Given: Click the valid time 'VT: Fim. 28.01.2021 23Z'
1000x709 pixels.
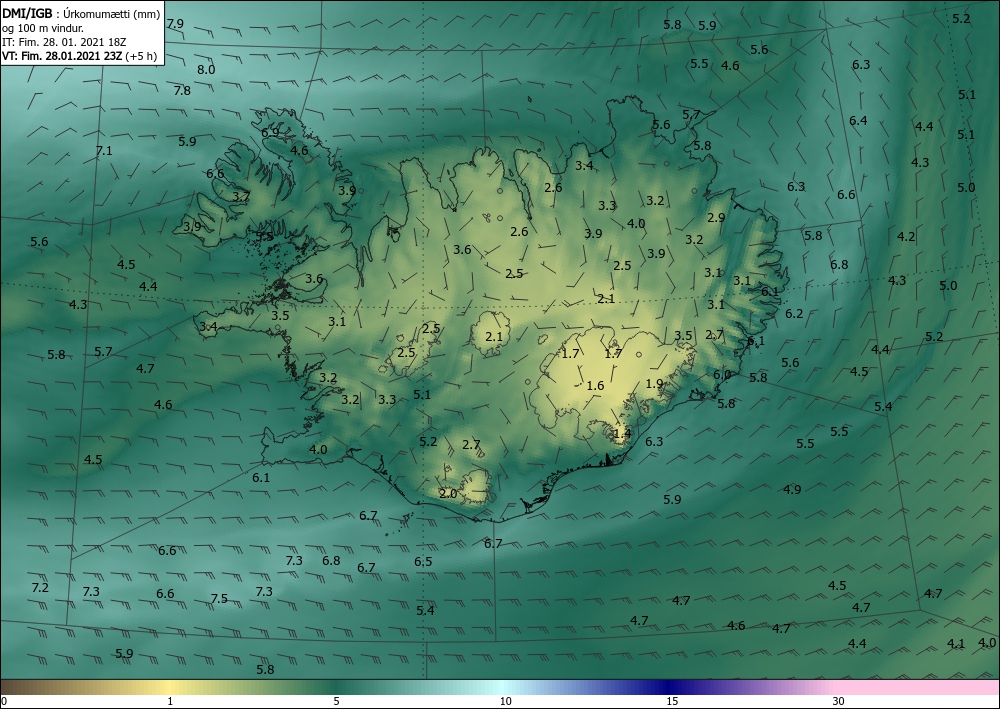Looking at the screenshot, I should point(62,56).
